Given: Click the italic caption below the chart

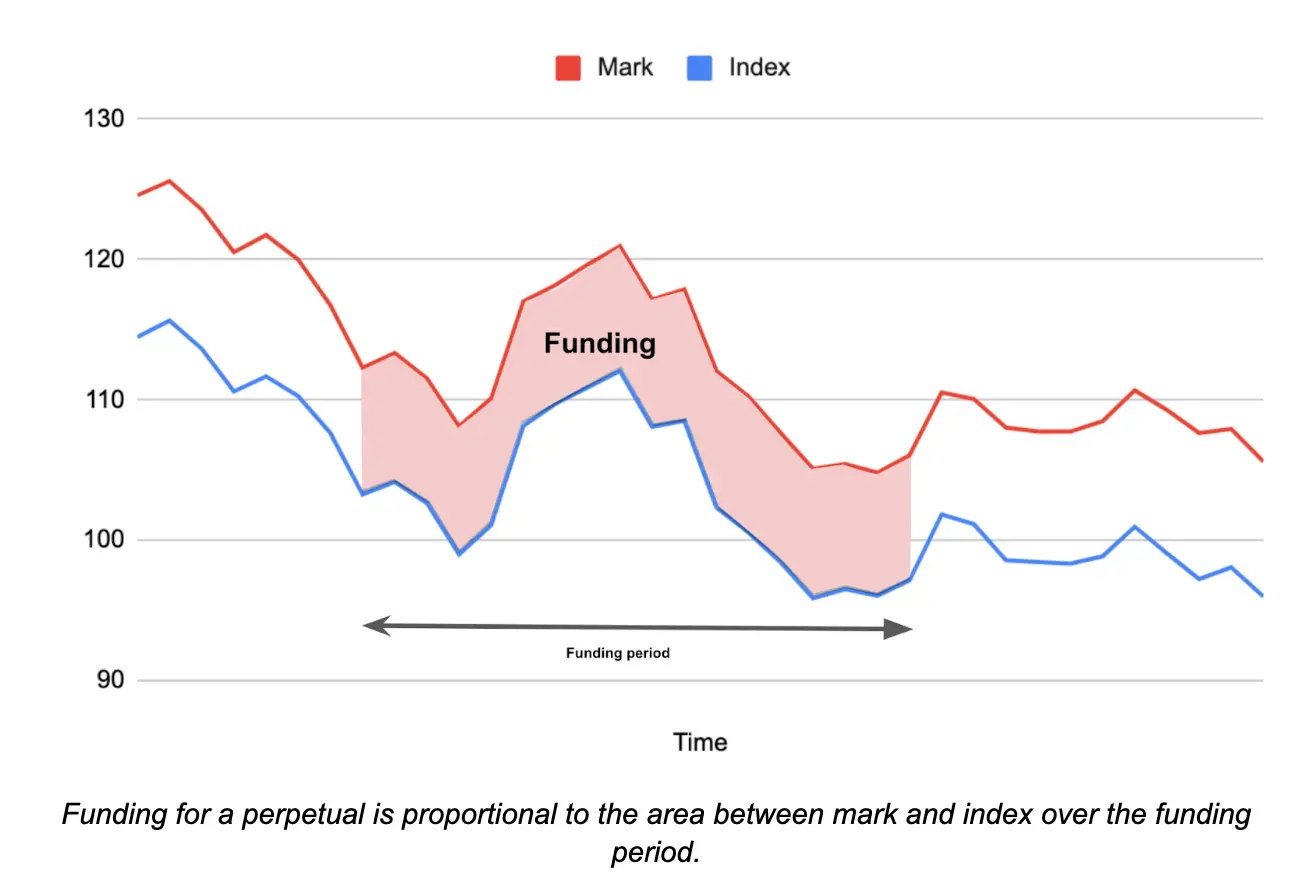Looking at the screenshot, I should pos(656,832).
